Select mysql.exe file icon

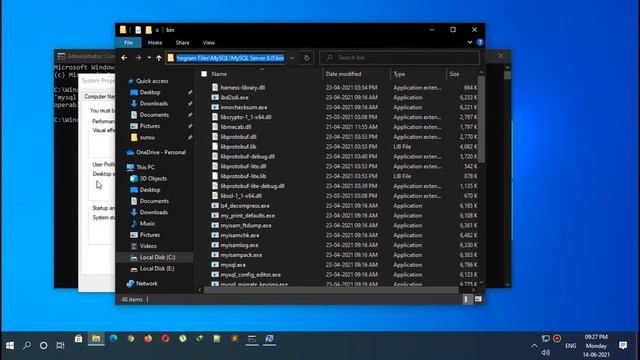point(215,264)
